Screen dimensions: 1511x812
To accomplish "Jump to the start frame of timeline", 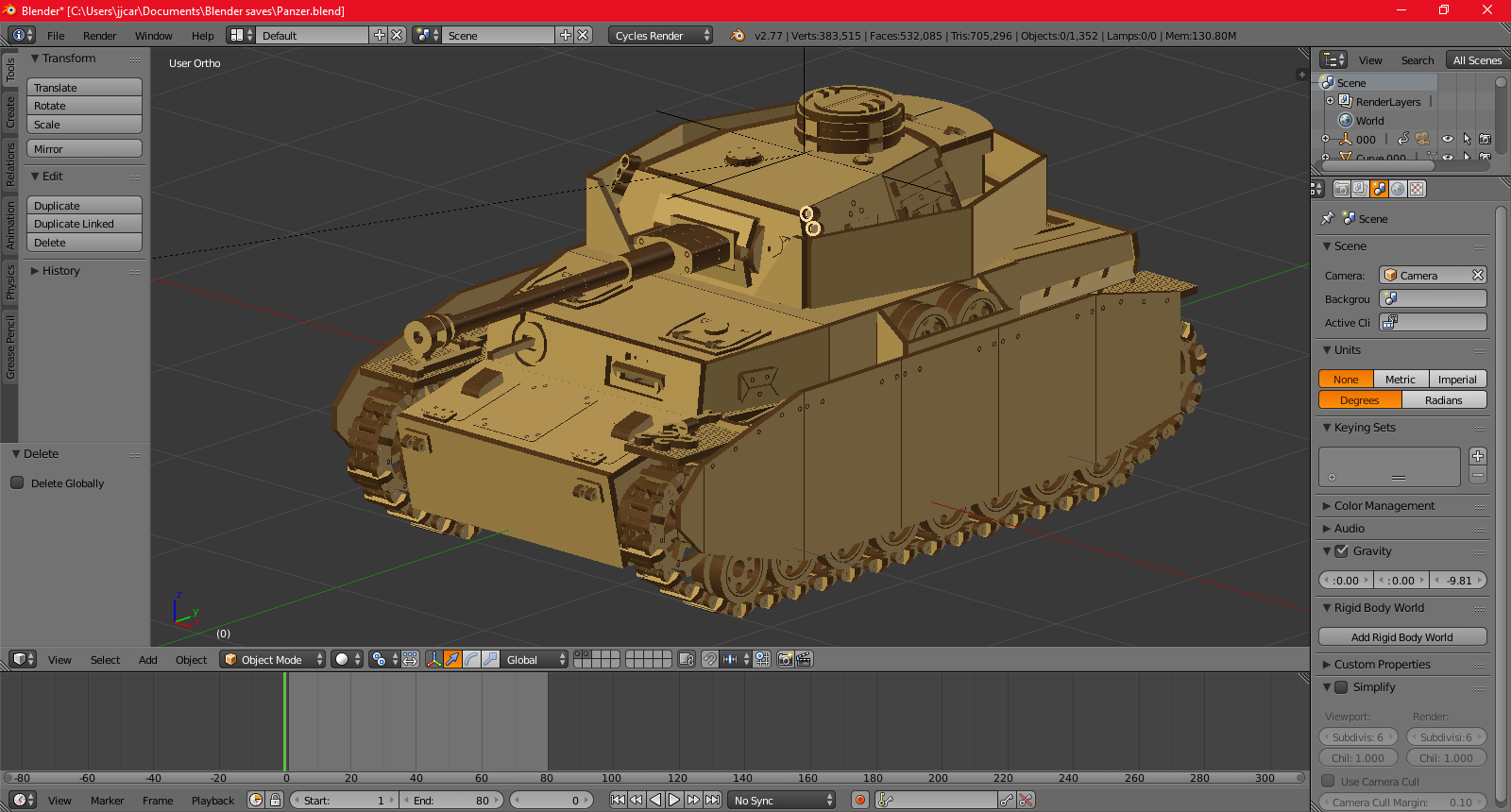I will 618,800.
